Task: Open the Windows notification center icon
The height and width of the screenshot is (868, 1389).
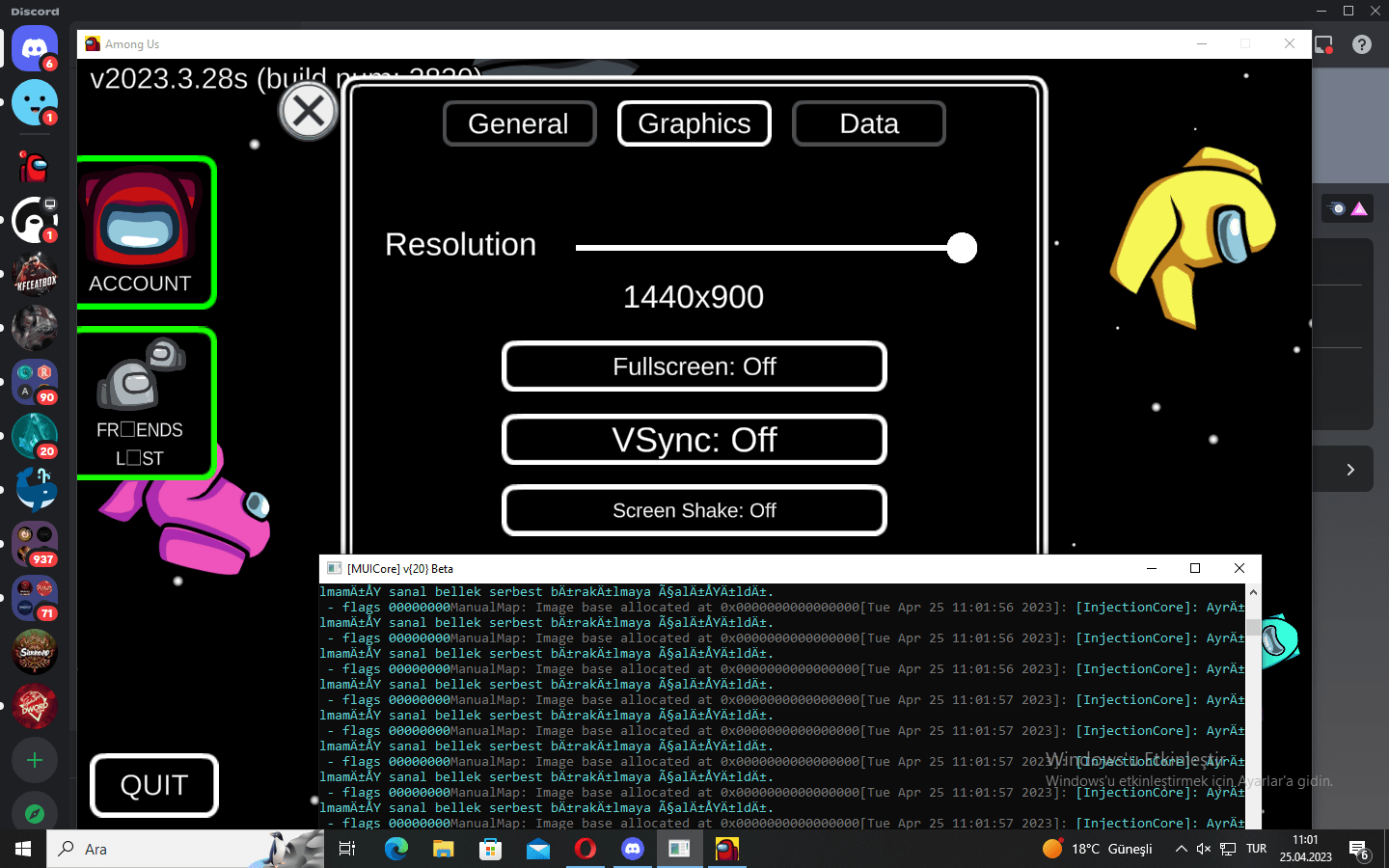Action: pos(1360,850)
